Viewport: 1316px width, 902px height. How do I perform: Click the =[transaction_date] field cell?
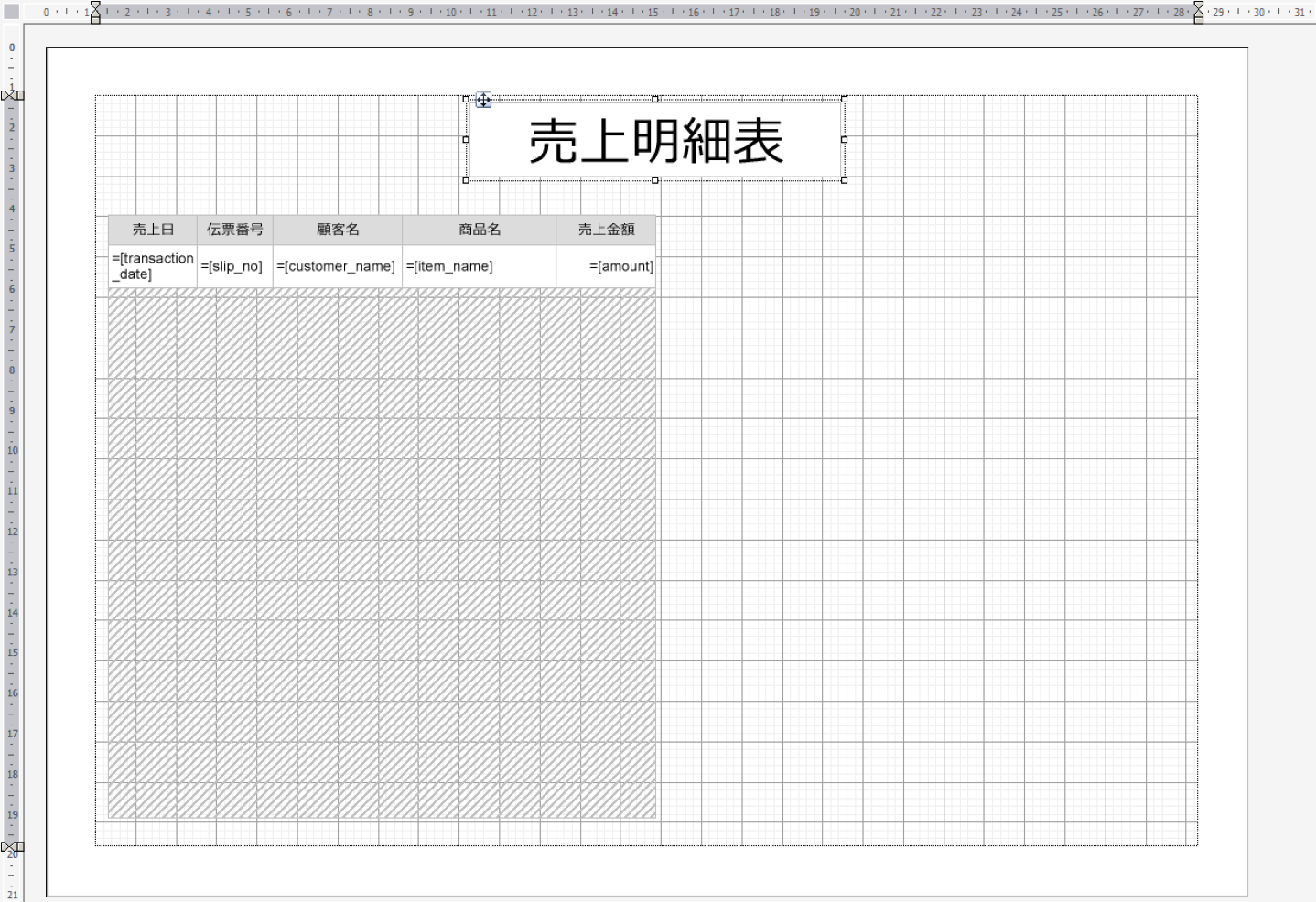[152, 266]
